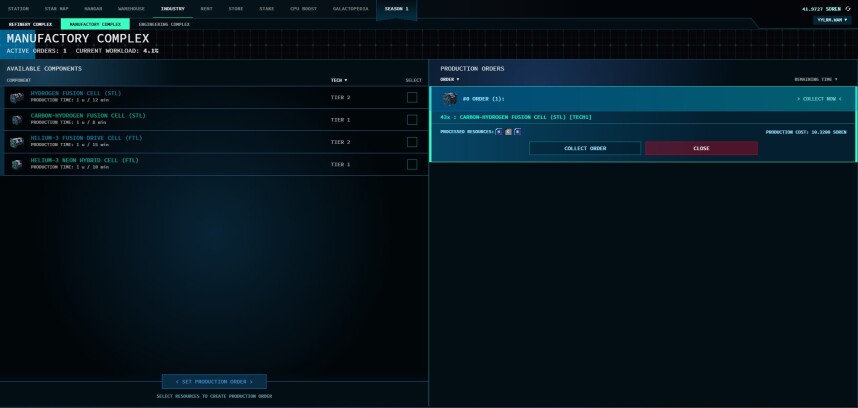Switch to the Hangar tab
This screenshot has width=858, height=408.
tap(94, 9)
